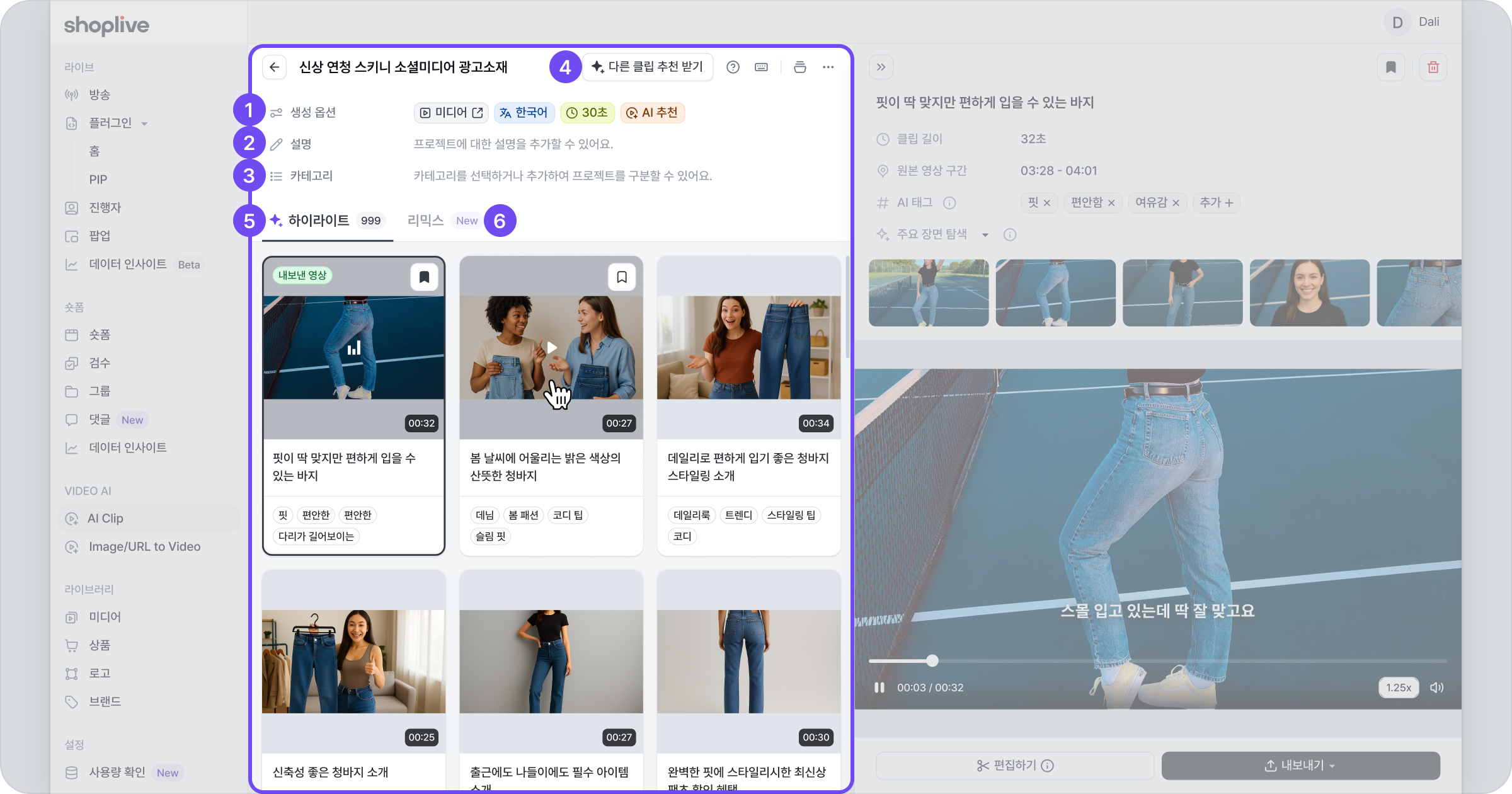Open the 내보내기 dropdown button

coord(1300,765)
